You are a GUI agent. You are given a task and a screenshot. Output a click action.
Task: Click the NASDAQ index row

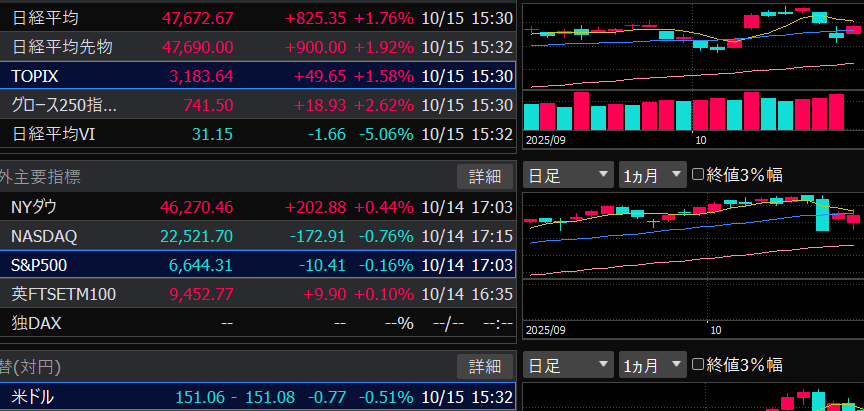[257, 237]
